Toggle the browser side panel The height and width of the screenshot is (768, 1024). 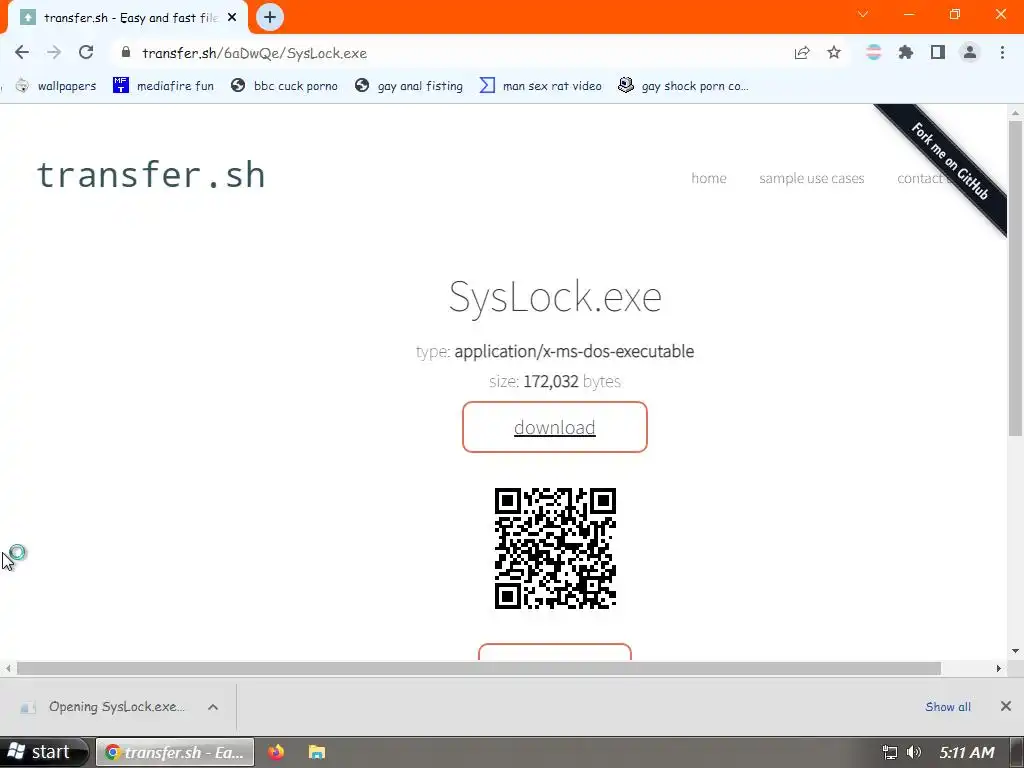coord(938,52)
